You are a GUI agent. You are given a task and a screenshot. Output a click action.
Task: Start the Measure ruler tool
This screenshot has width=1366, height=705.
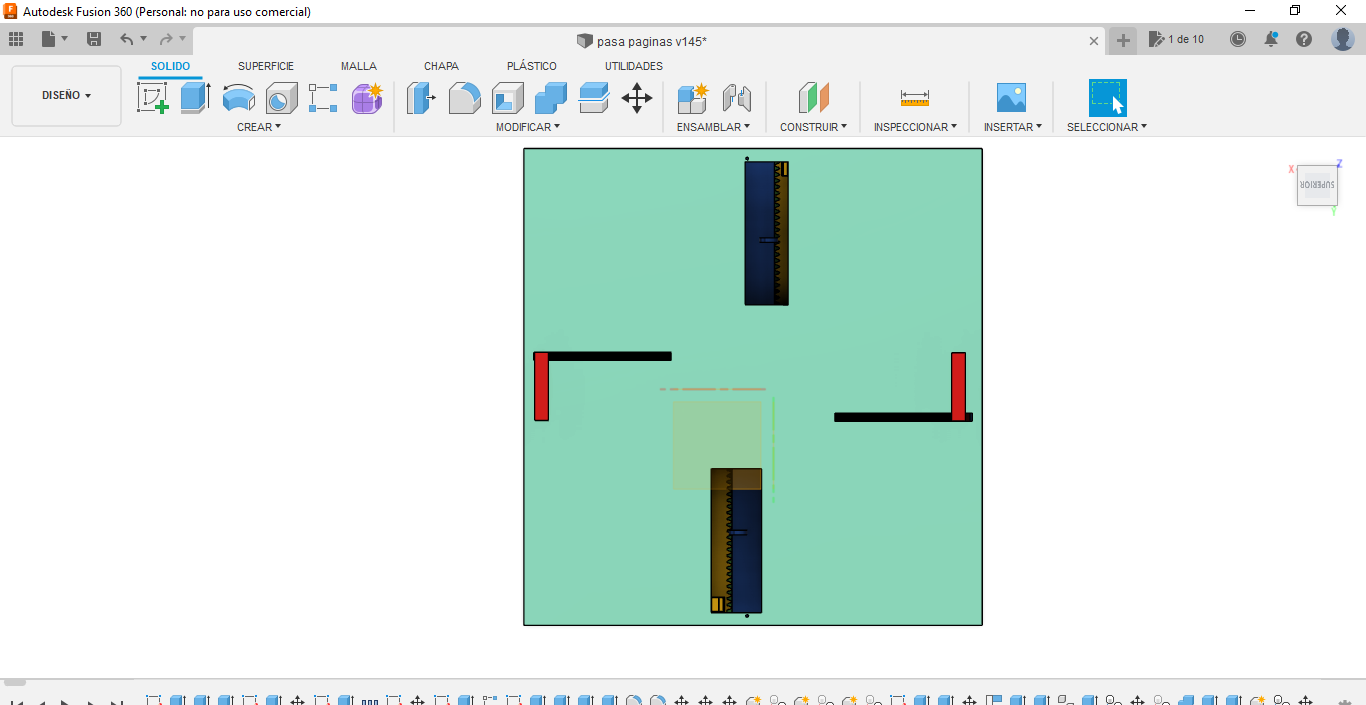click(914, 98)
